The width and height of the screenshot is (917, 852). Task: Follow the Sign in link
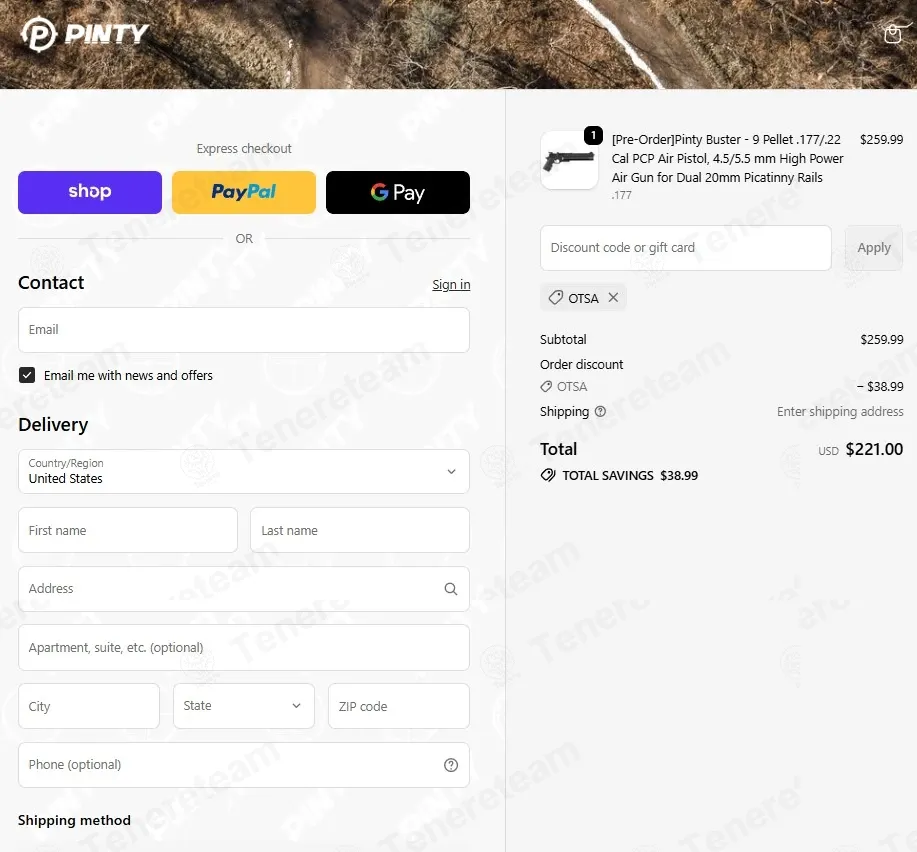coord(451,285)
